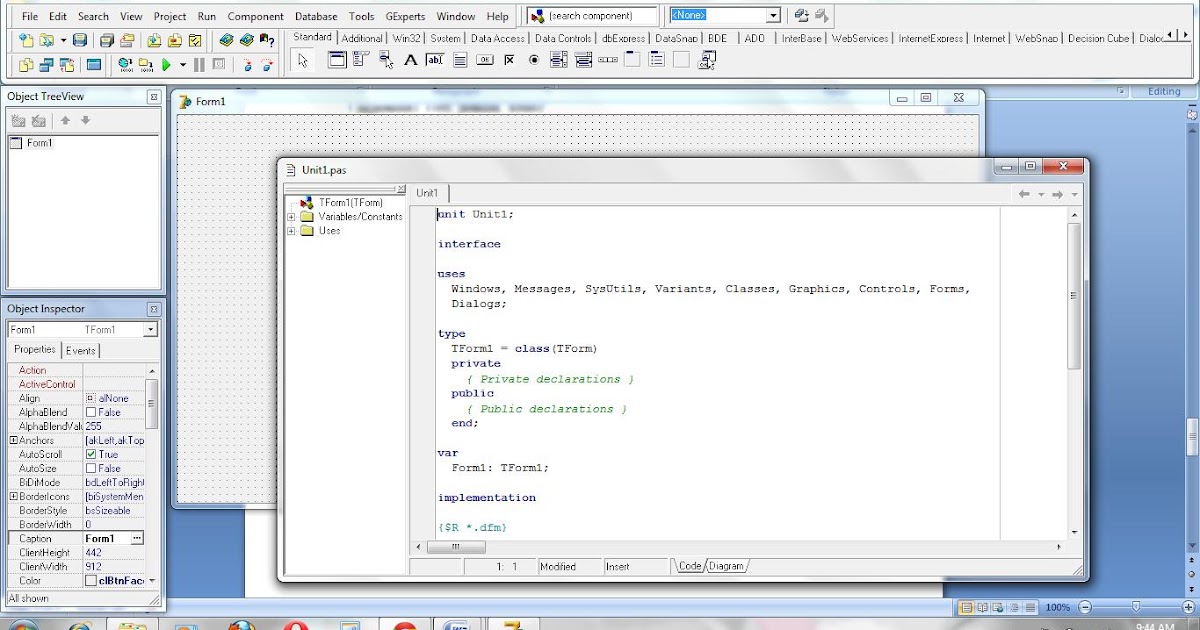
Task: Open the Help contents icon with question mark
Action: click(267, 40)
